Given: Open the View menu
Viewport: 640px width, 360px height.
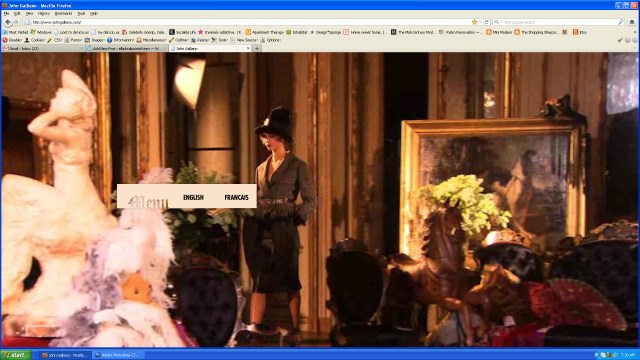Looking at the screenshot, I should tap(29, 13).
